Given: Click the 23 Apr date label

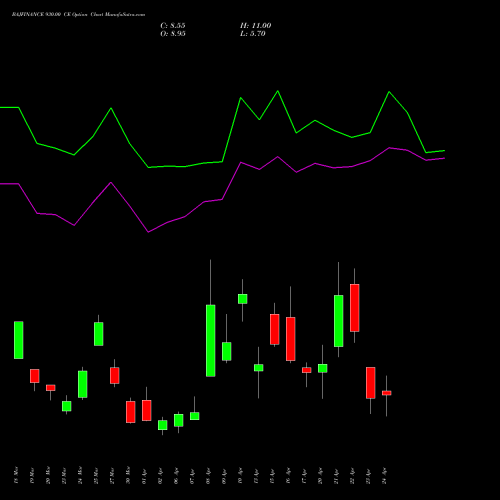Looking at the screenshot, I should (x=368, y=476).
